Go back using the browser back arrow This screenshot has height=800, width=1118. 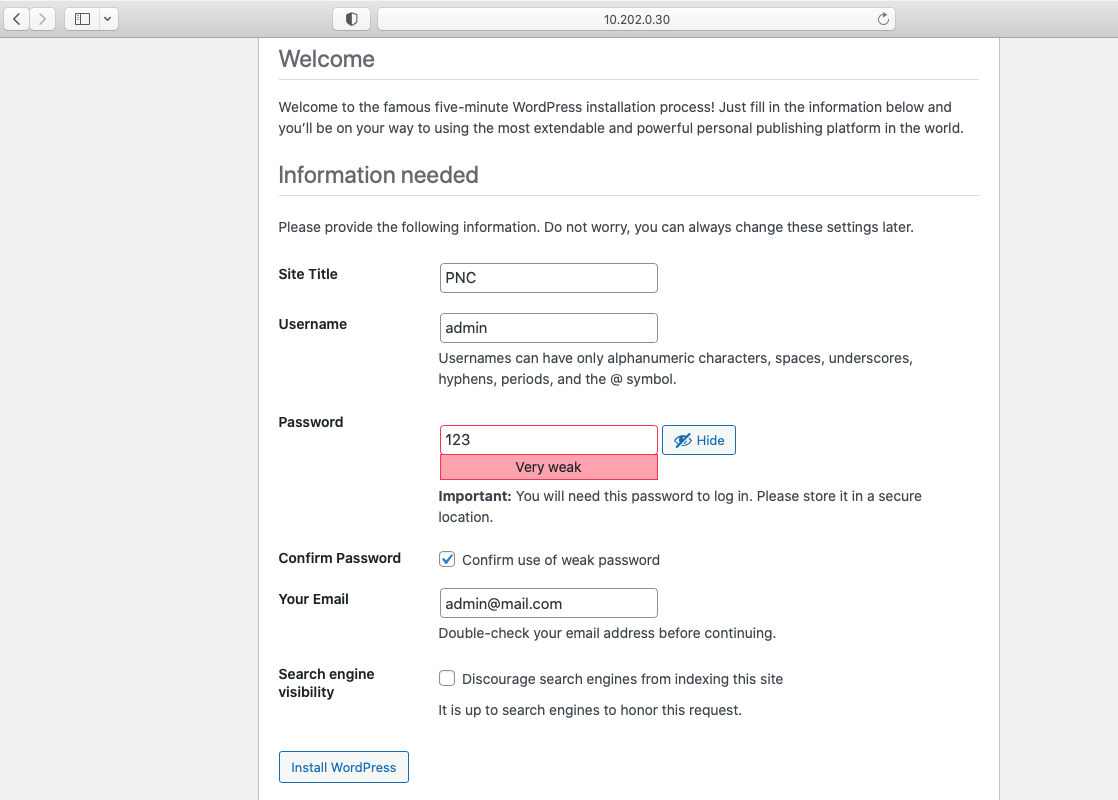[x=16, y=19]
